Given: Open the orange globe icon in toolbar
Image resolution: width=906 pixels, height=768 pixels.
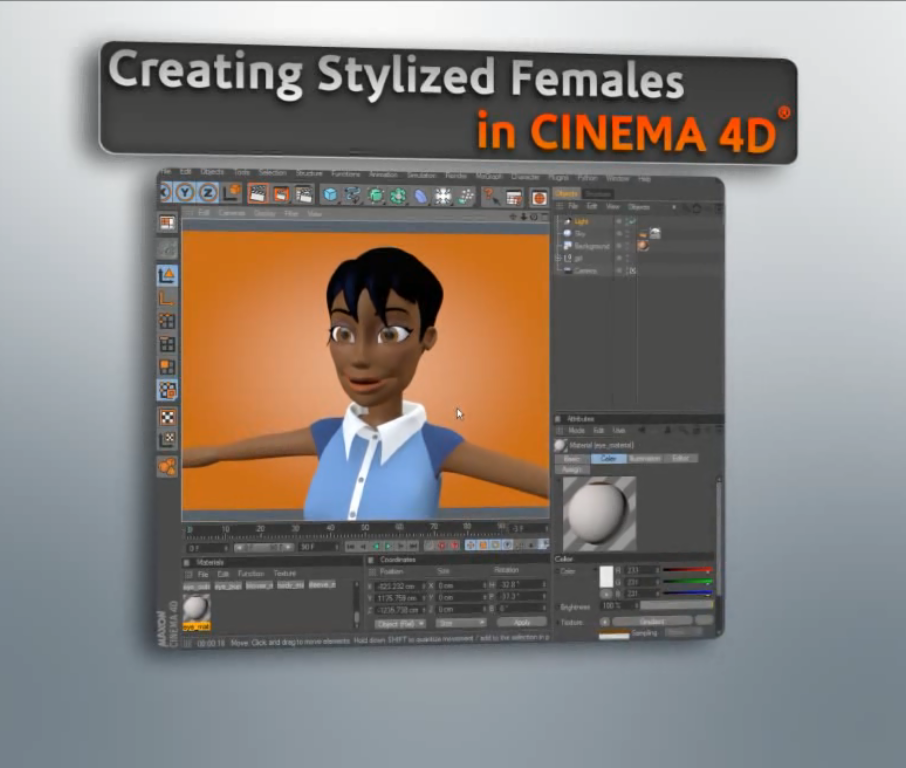Looking at the screenshot, I should click(x=539, y=198).
